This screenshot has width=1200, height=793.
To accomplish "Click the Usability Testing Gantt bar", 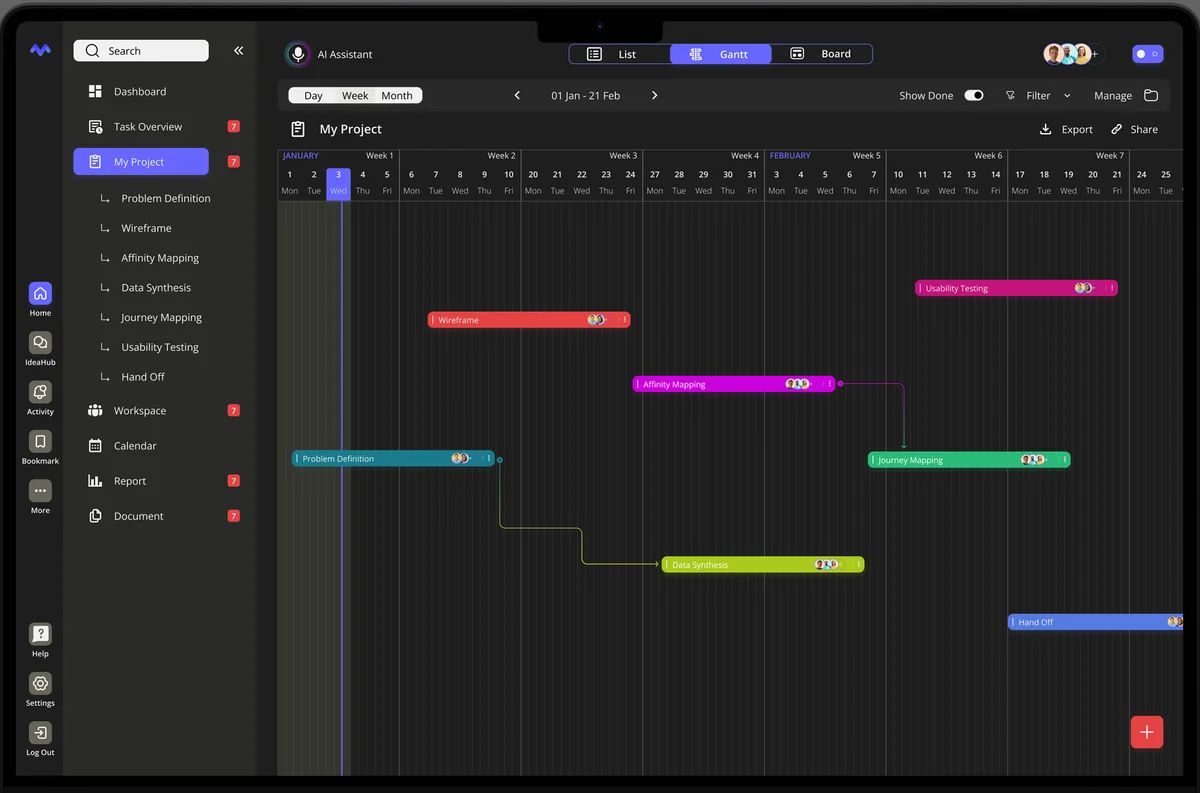I will [x=1016, y=288].
